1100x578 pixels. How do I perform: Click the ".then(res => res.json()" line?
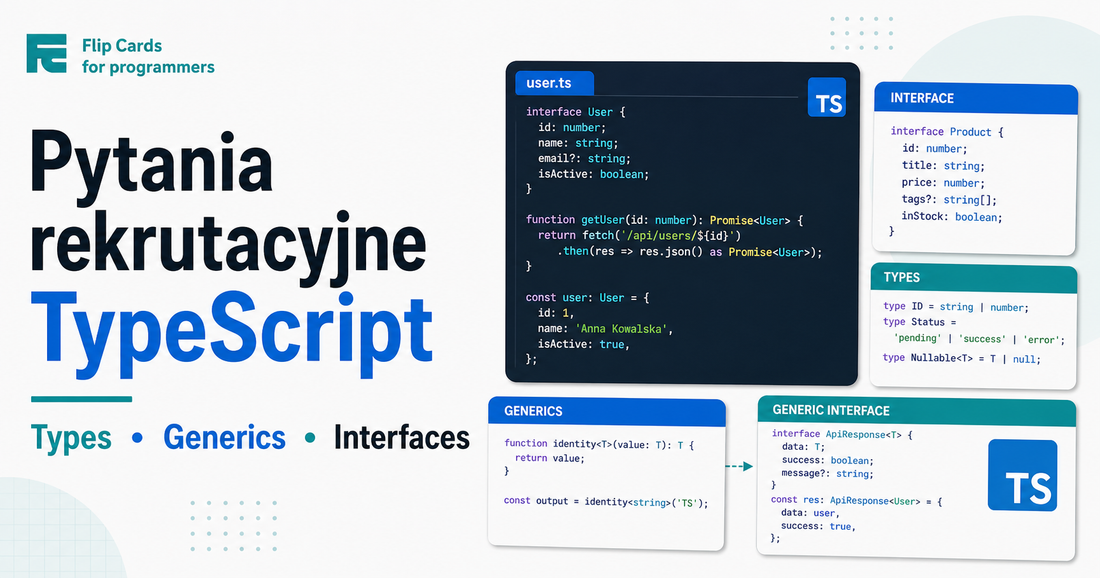(x=689, y=252)
